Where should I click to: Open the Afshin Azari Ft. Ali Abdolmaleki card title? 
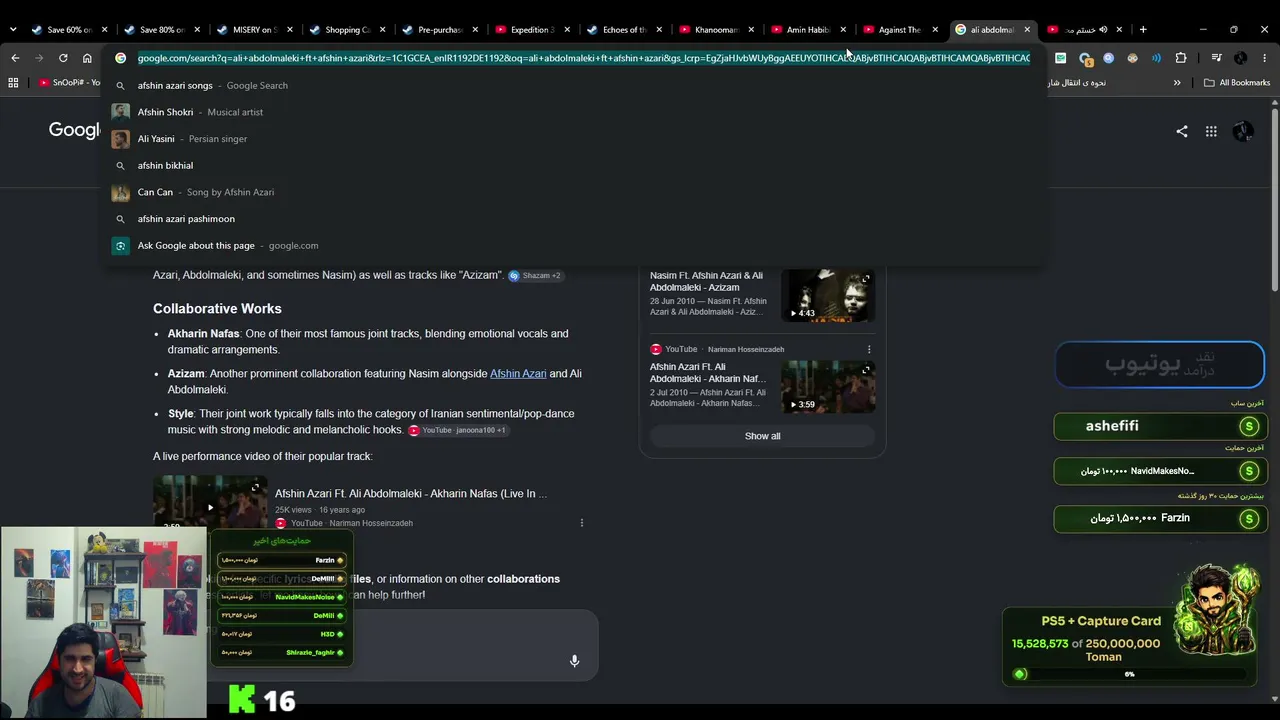(708, 373)
